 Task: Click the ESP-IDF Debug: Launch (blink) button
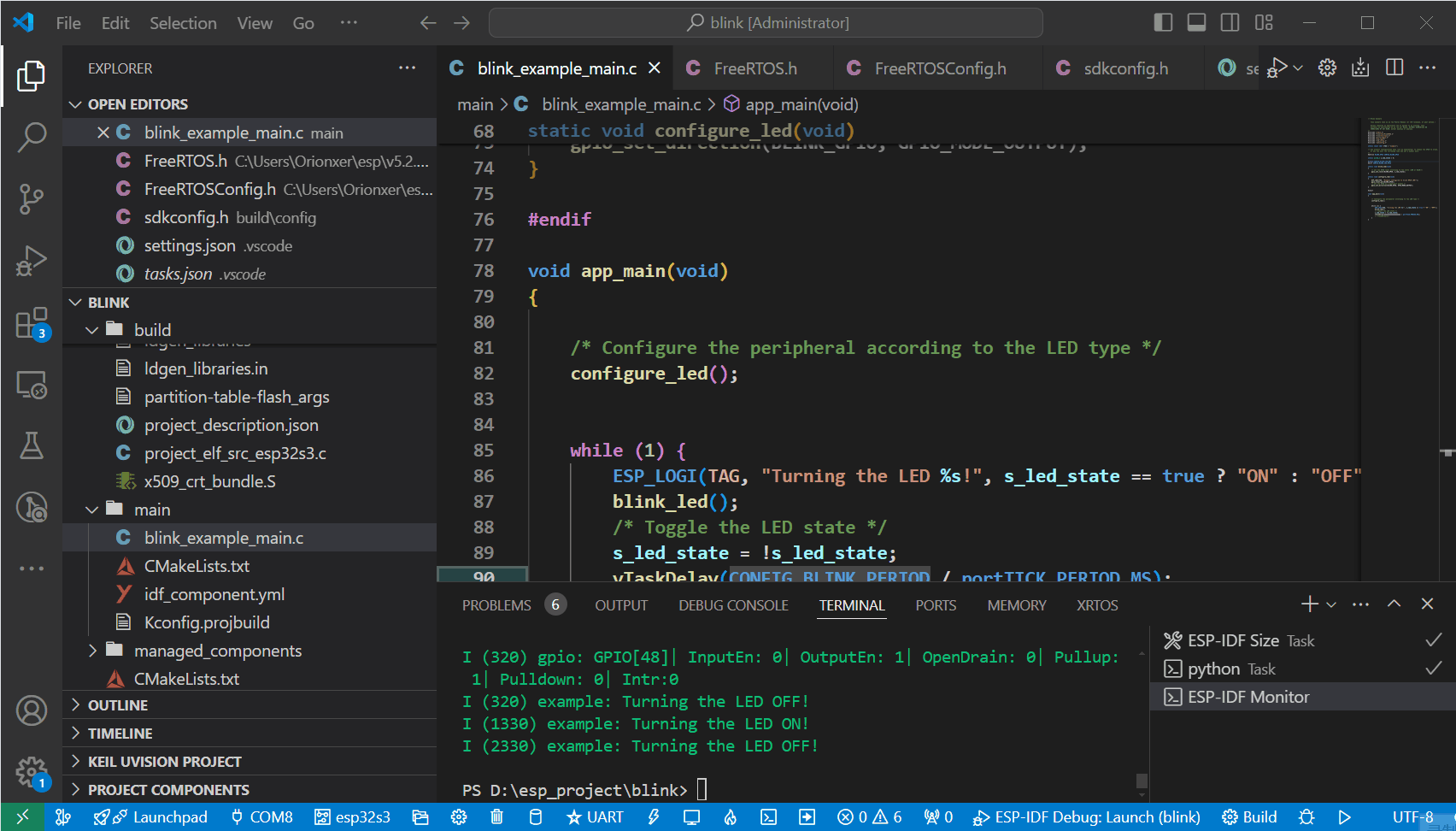point(1086,817)
